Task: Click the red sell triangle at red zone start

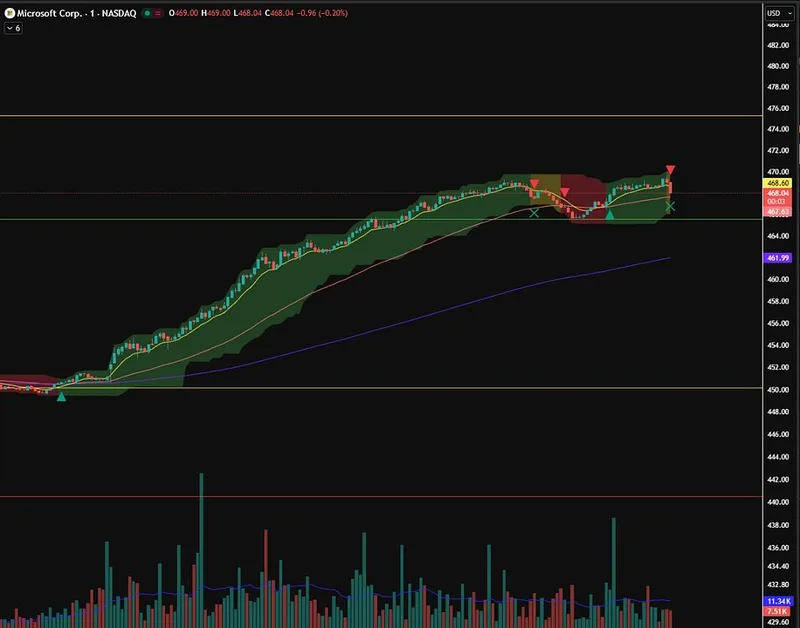Action: (564, 192)
